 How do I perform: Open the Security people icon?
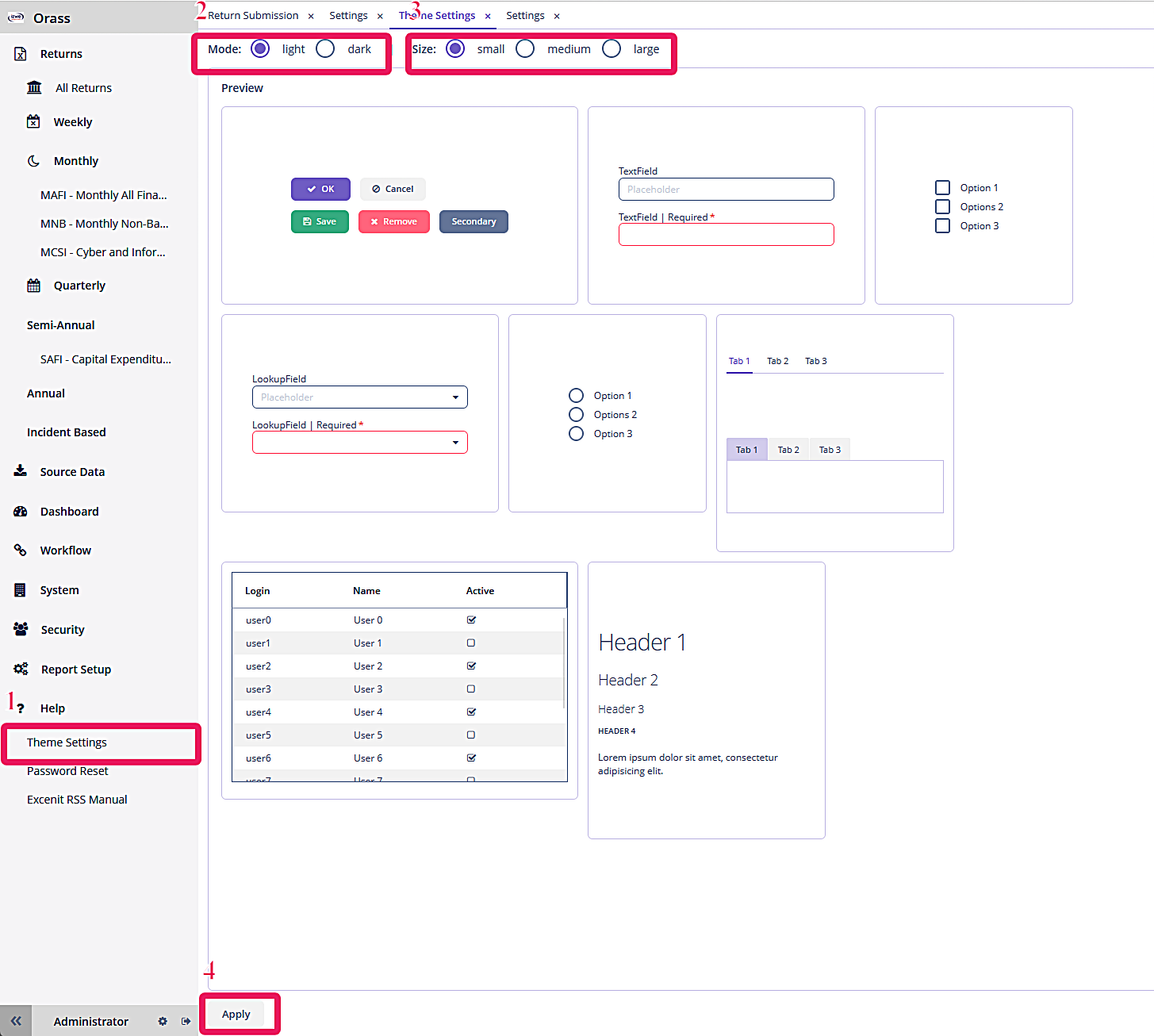click(21, 628)
